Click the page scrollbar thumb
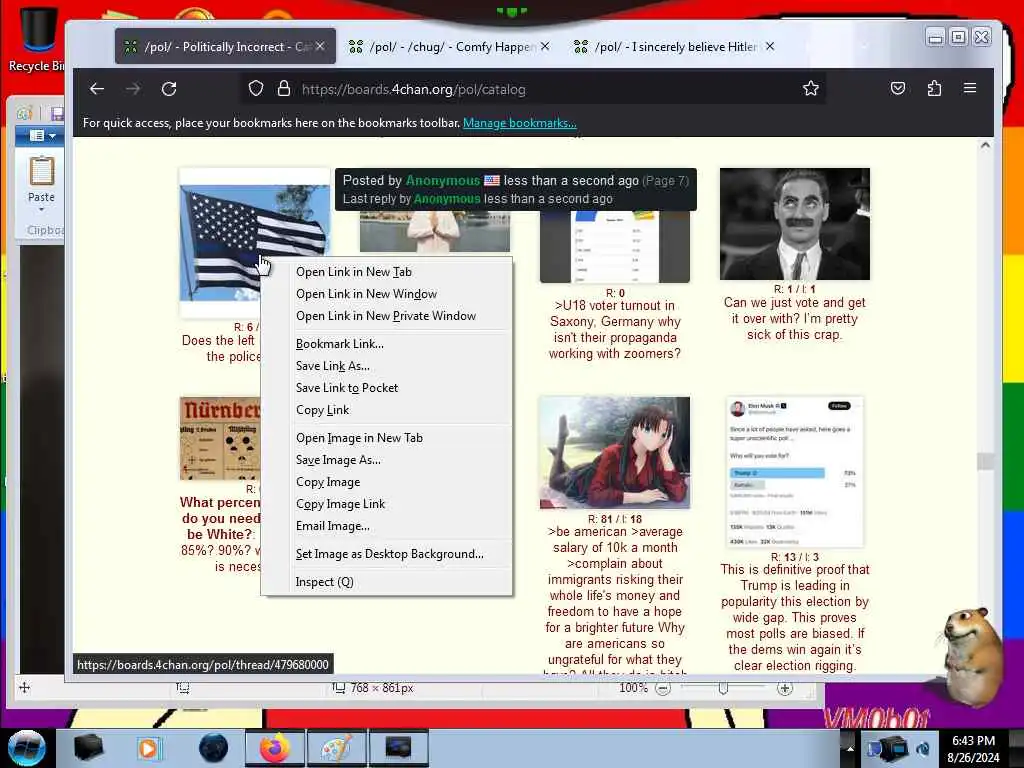This screenshot has height=768, width=1024. pyautogui.click(x=985, y=461)
